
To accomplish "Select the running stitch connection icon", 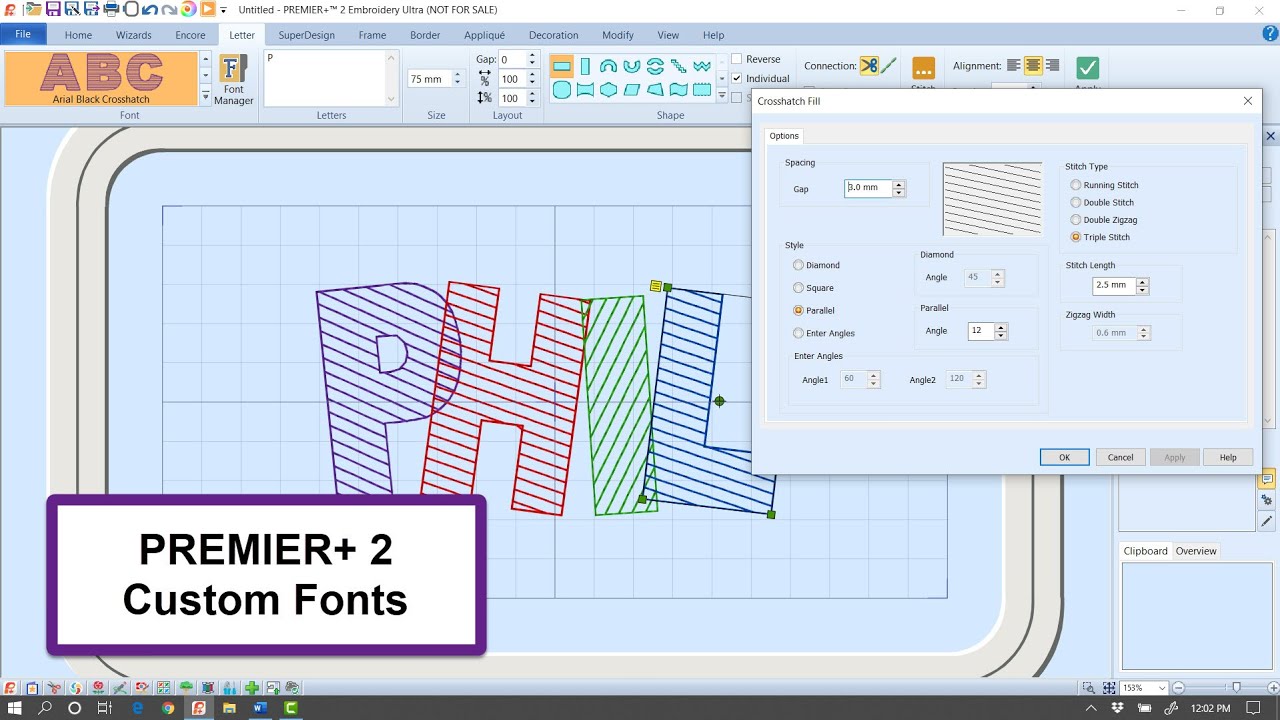I will tap(888, 66).
